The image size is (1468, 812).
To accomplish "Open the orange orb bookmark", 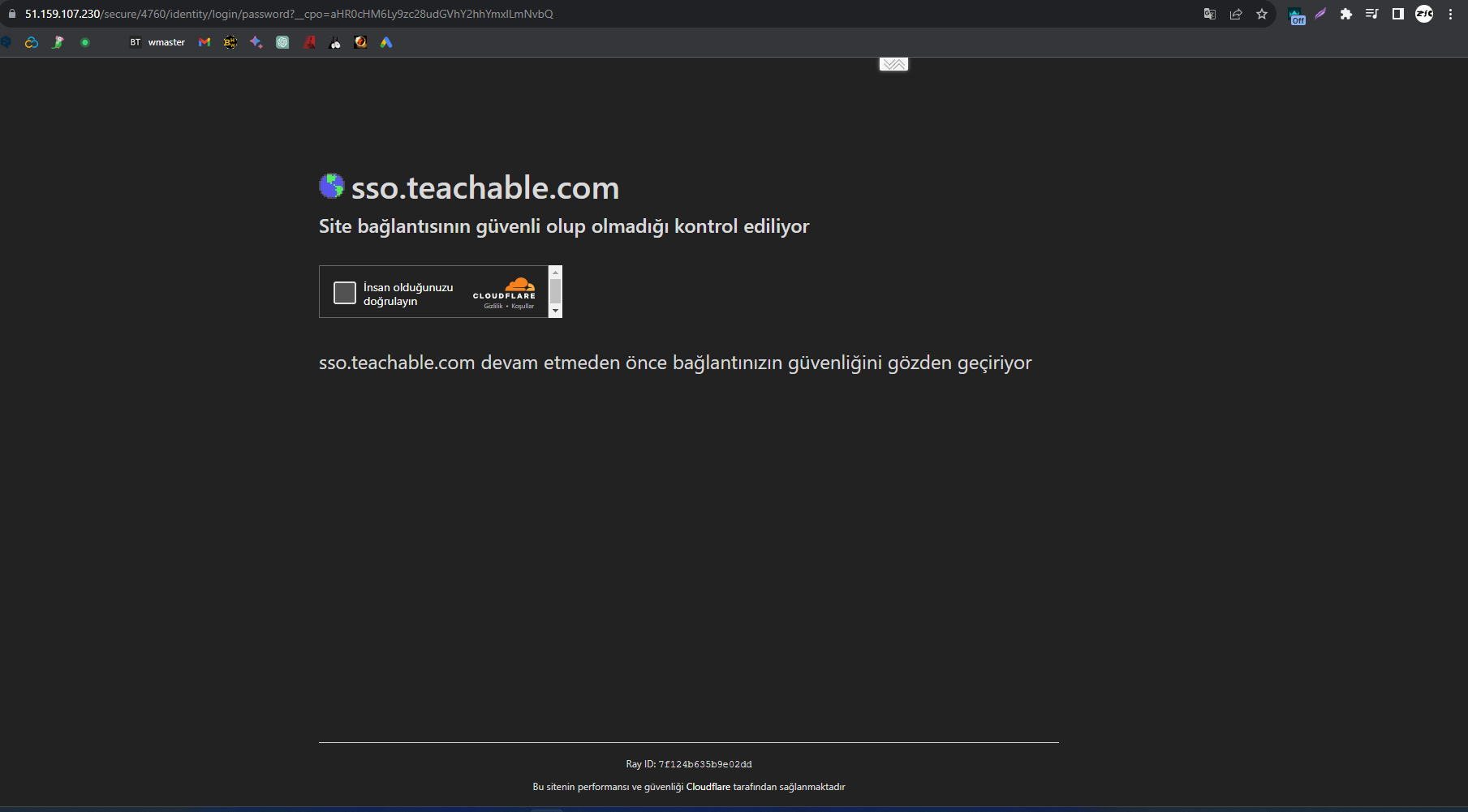I will click(x=360, y=42).
